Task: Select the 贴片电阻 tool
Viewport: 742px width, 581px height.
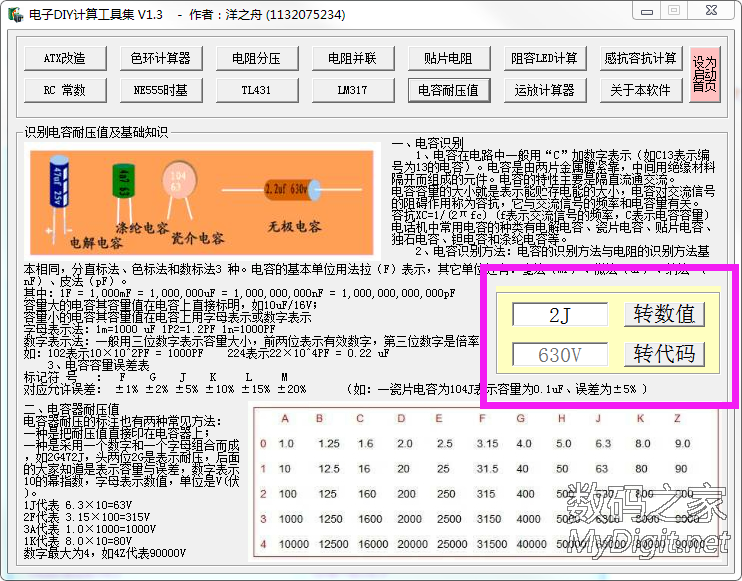Action: click(449, 58)
